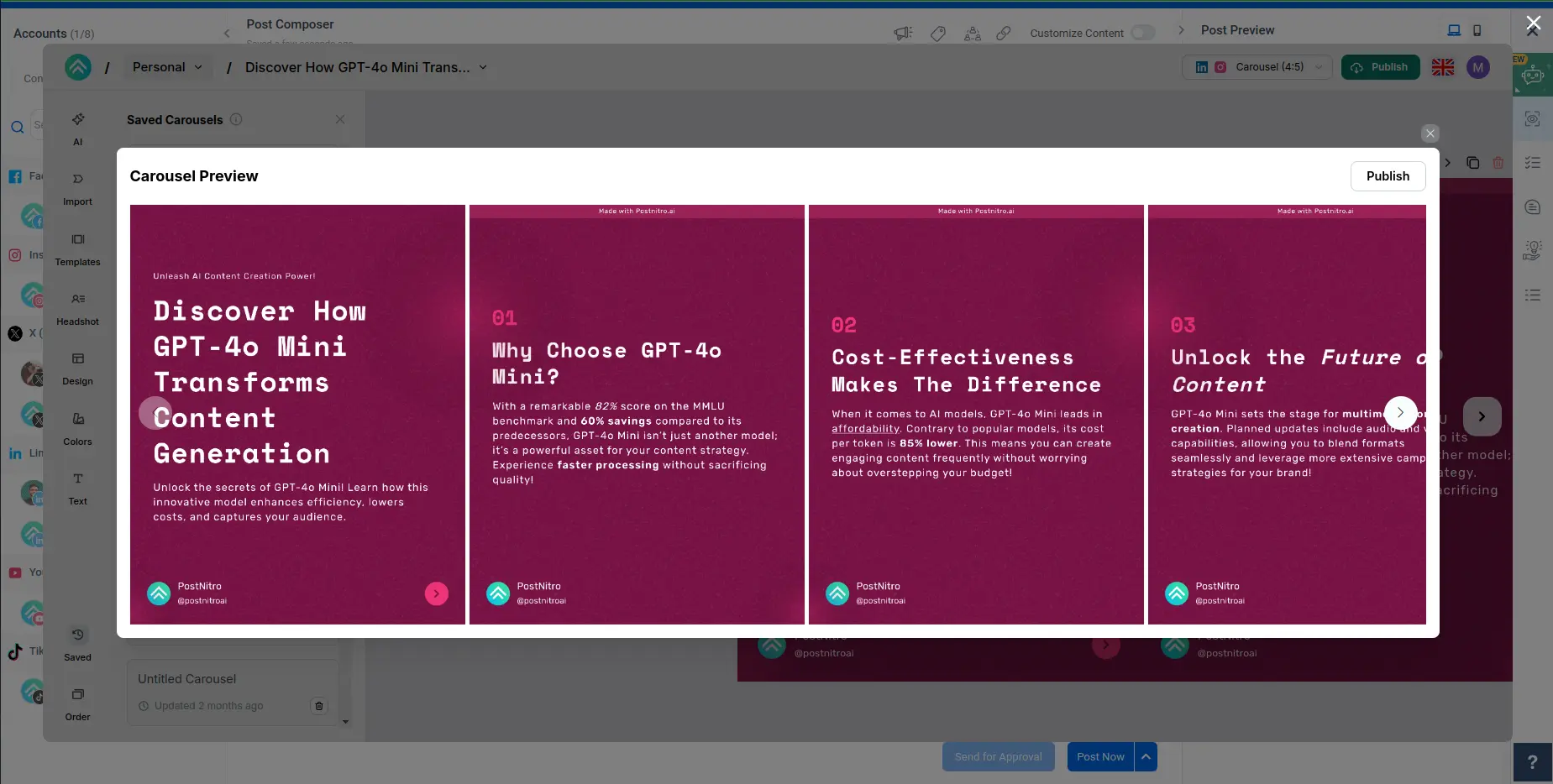Close the Carousel Preview dialog
This screenshot has width=1553, height=784.
[1430, 133]
